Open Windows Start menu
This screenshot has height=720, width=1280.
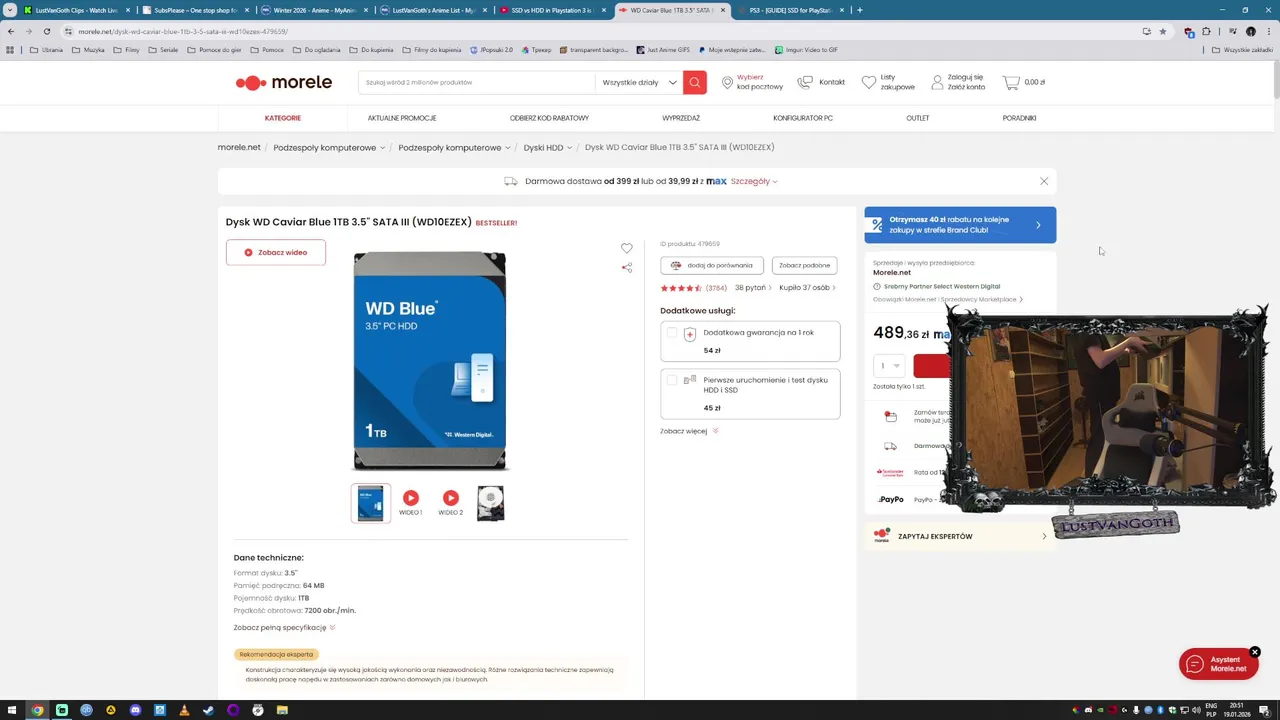[12, 710]
